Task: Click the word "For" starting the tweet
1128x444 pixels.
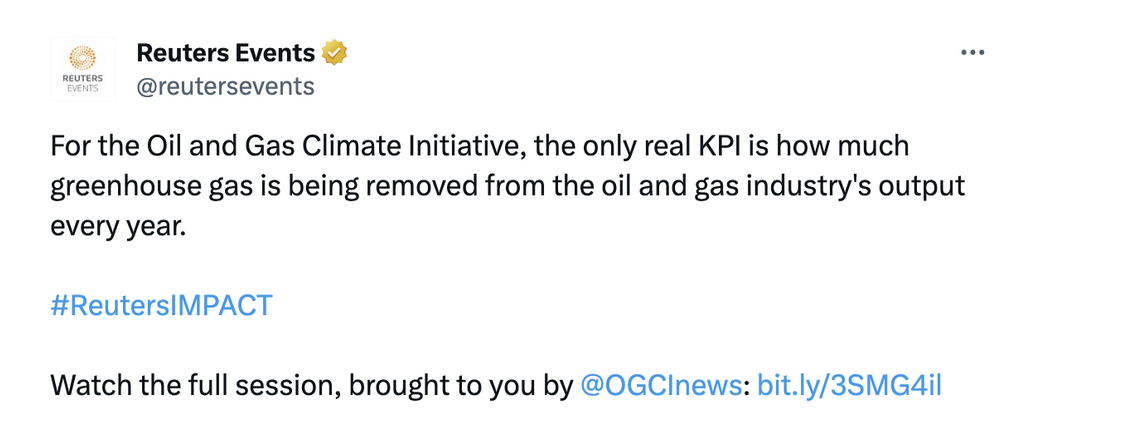Action: tap(68, 146)
